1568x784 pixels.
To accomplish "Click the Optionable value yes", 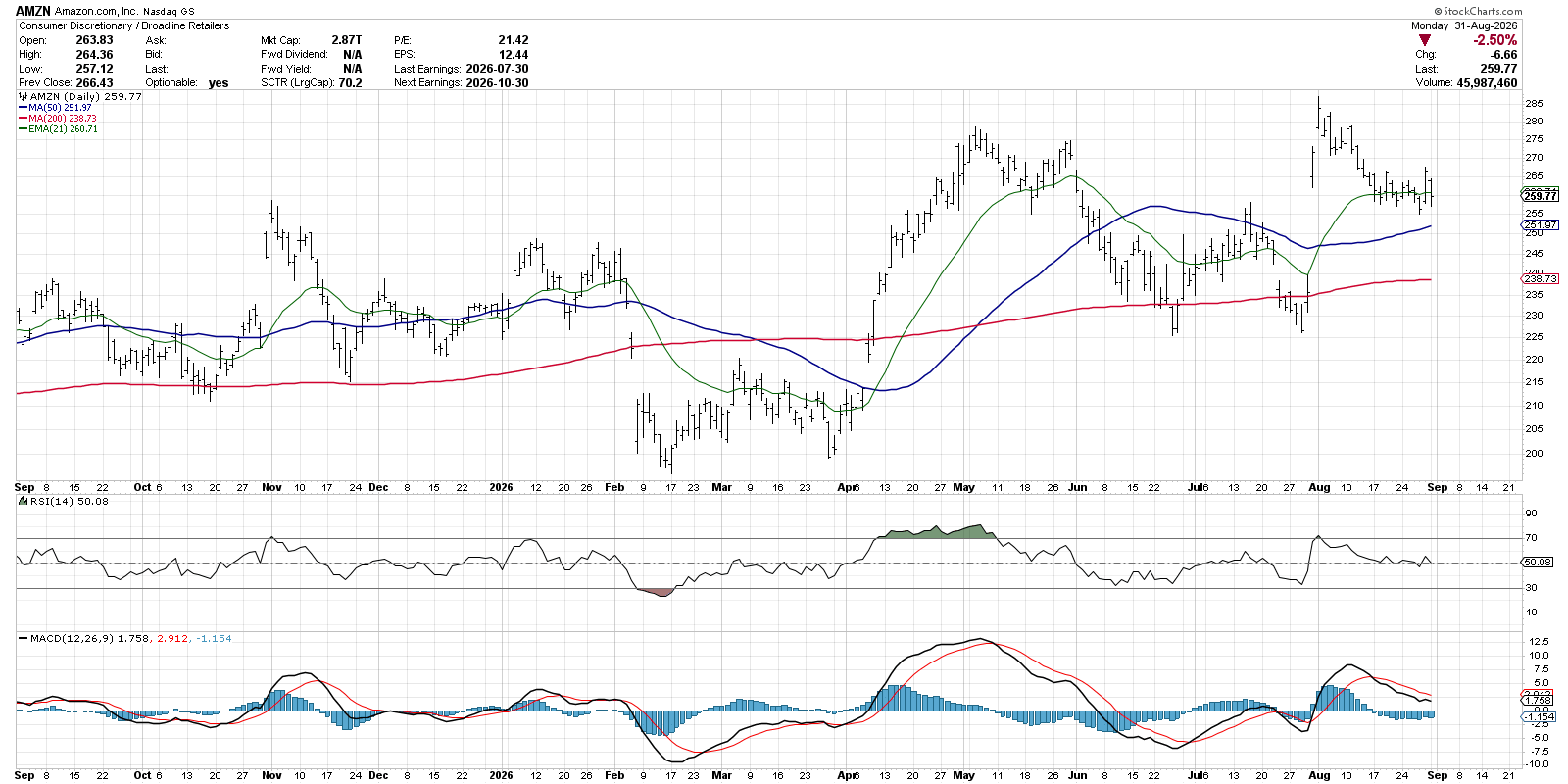I will (x=219, y=83).
